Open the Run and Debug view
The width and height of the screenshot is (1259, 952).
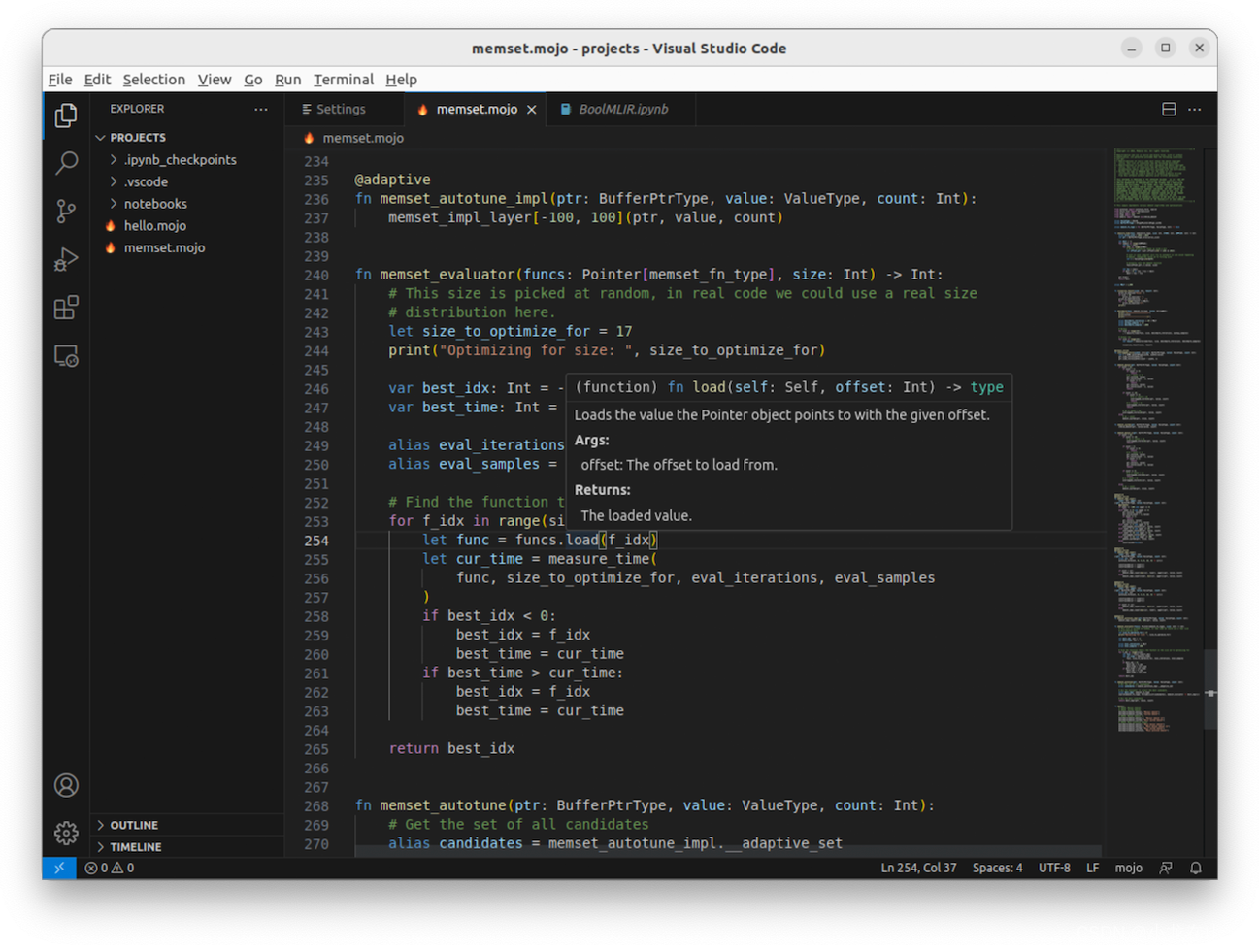66,259
